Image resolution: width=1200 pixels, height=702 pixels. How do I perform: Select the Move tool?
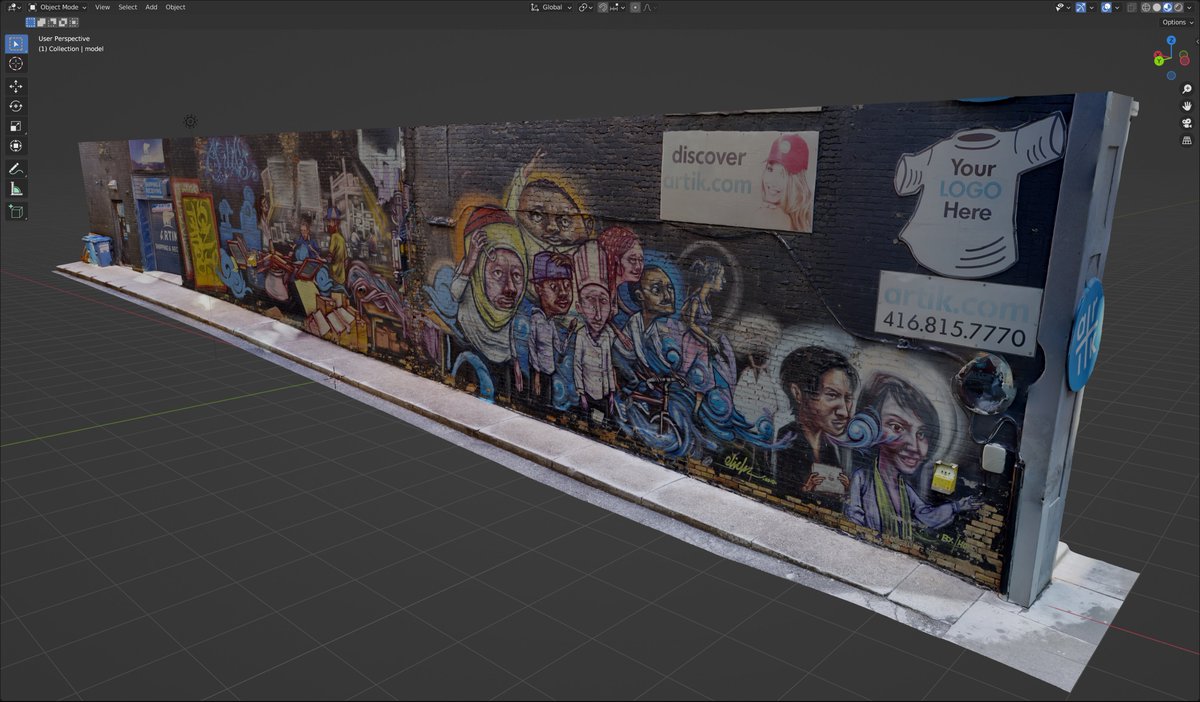(16, 86)
